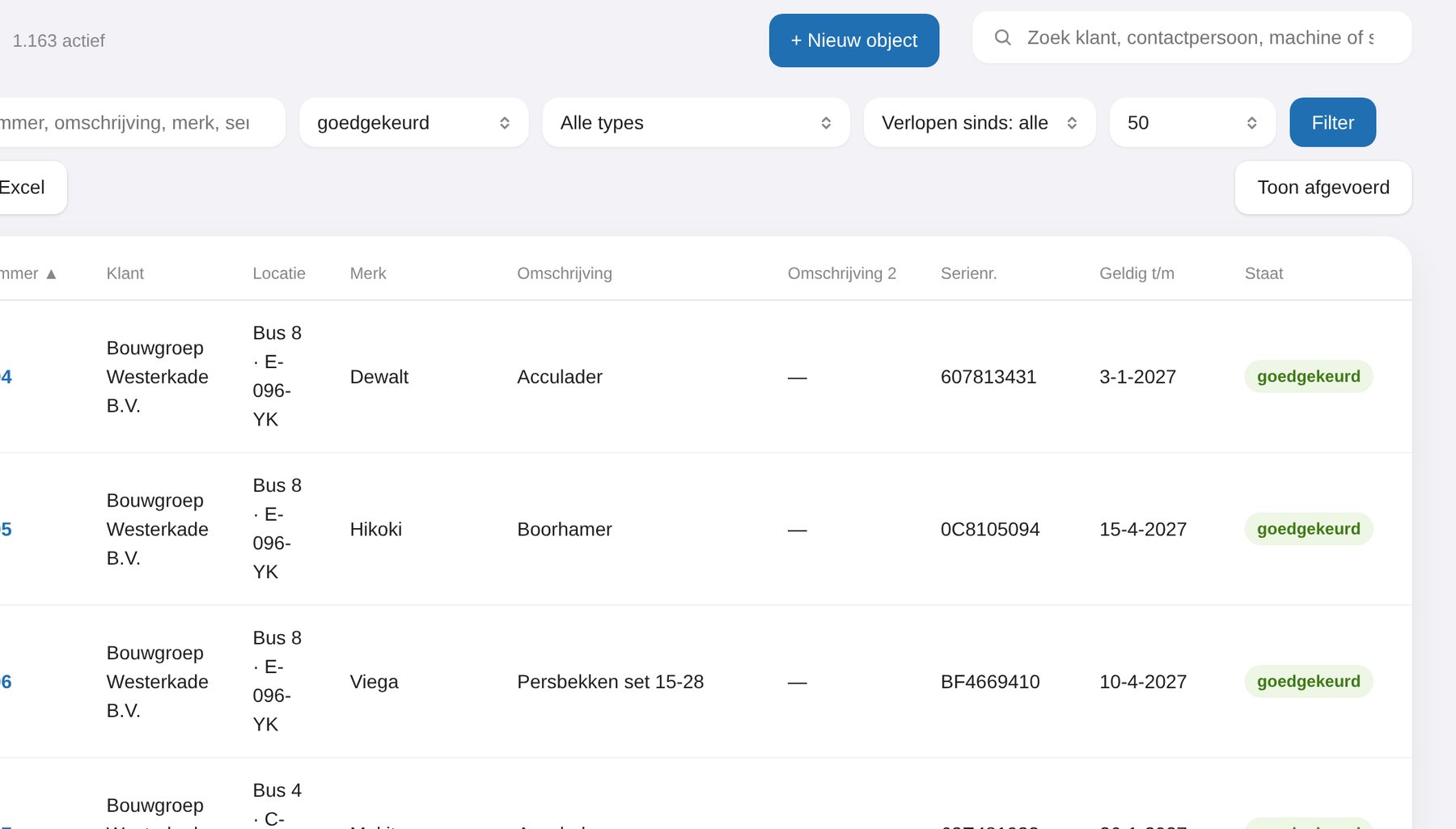Click the Boorhamer description
1456x829 pixels.
pos(565,530)
